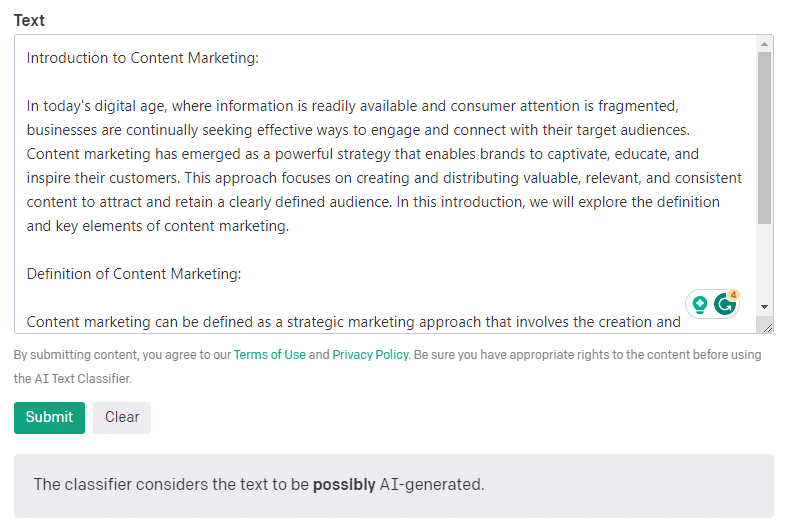
Task: Open the Grammarly G icon
Action: click(x=724, y=304)
